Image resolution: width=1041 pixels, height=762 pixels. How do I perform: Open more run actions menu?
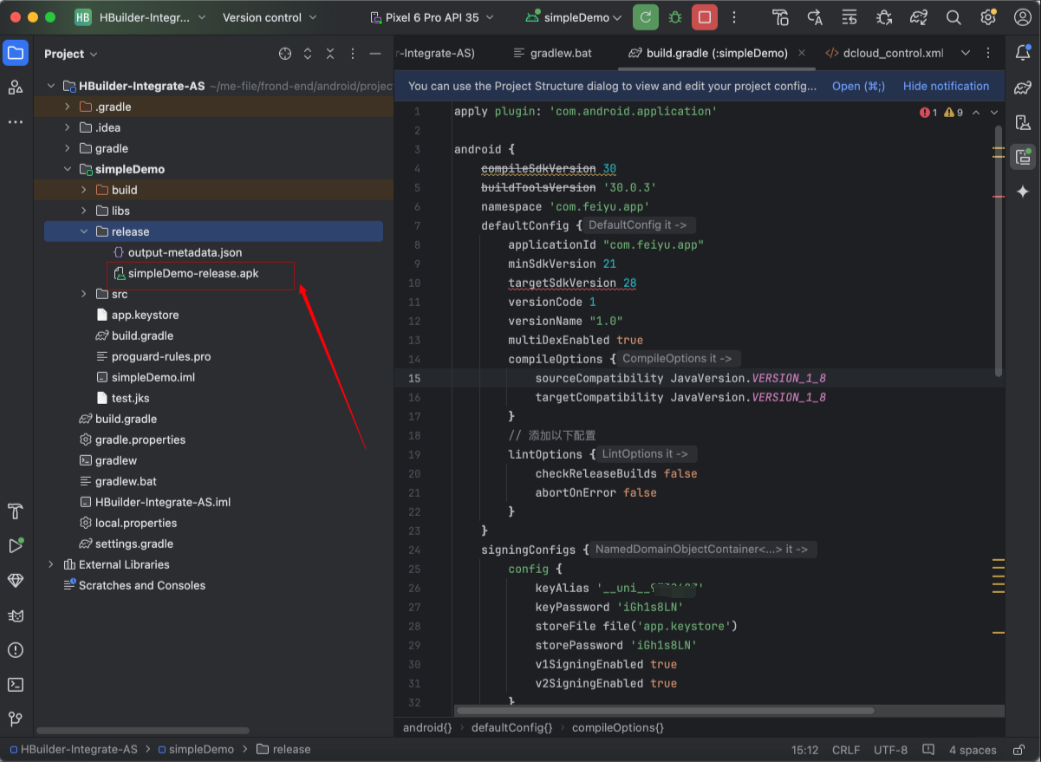(x=734, y=17)
